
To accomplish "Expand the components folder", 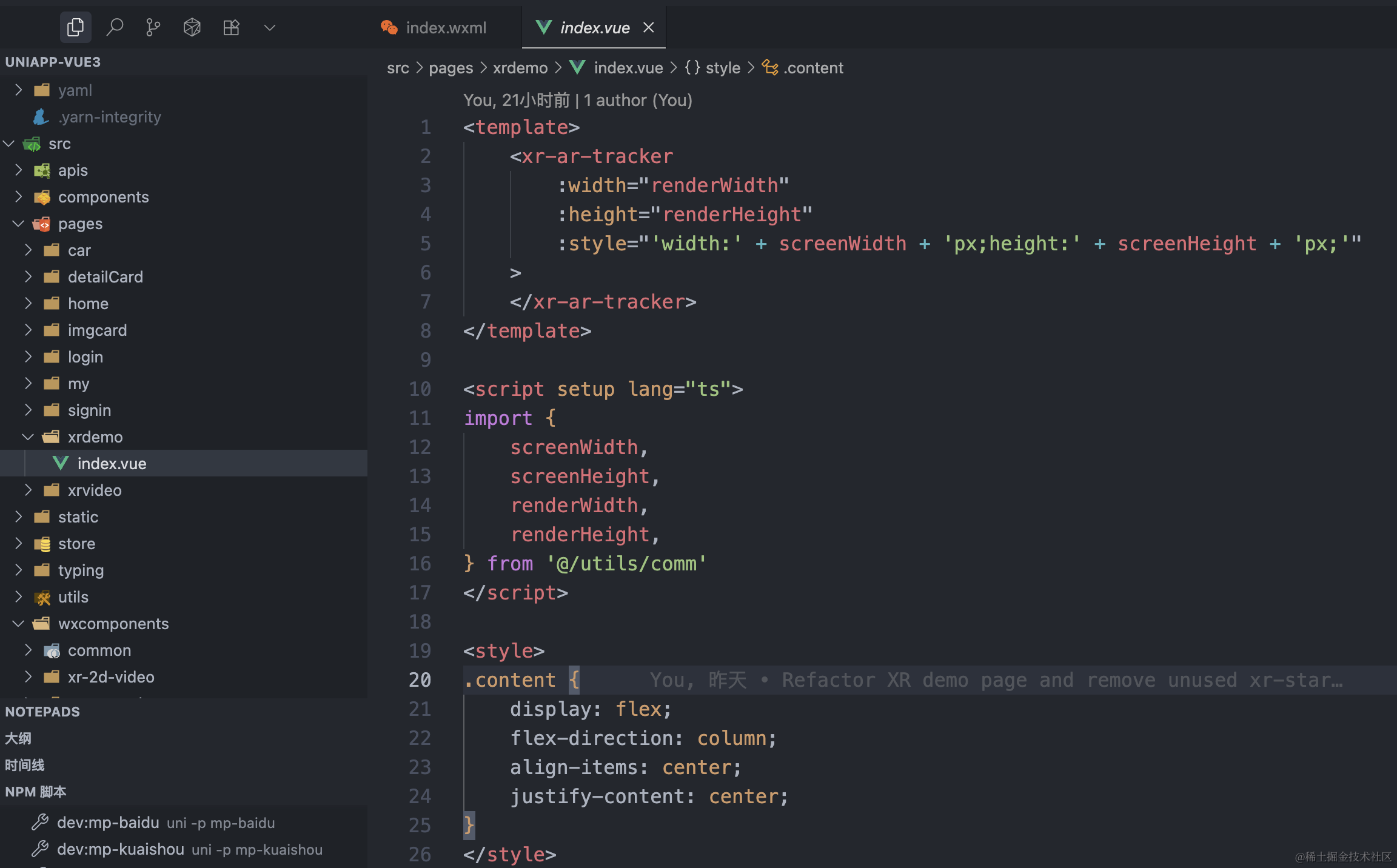I will coord(103,197).
